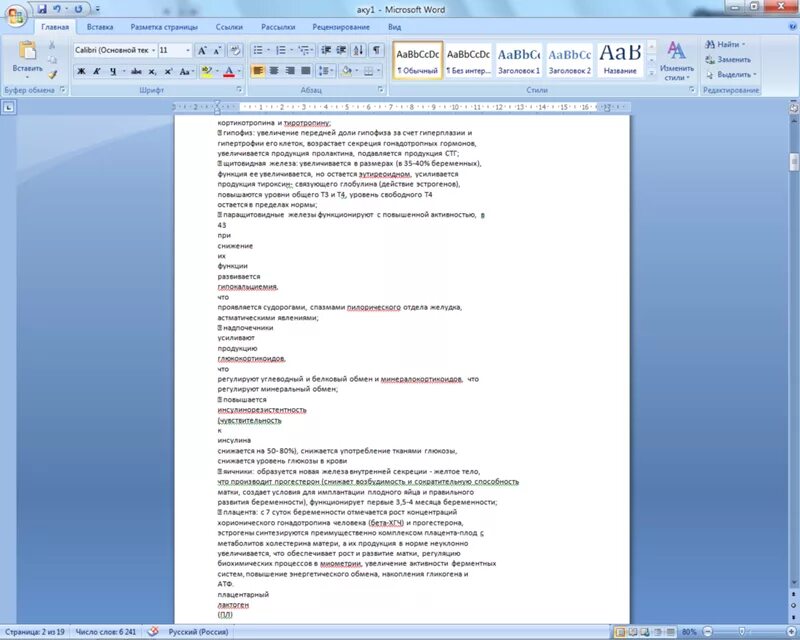
Task: Toggle bold (Ж) formatting
Action: 81,71
